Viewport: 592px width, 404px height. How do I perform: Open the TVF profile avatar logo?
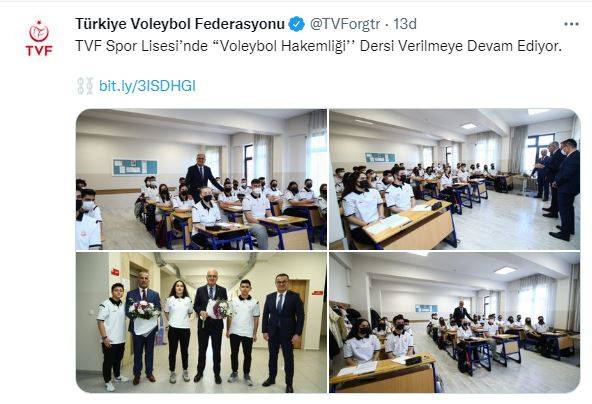click(x=39, y=38)
